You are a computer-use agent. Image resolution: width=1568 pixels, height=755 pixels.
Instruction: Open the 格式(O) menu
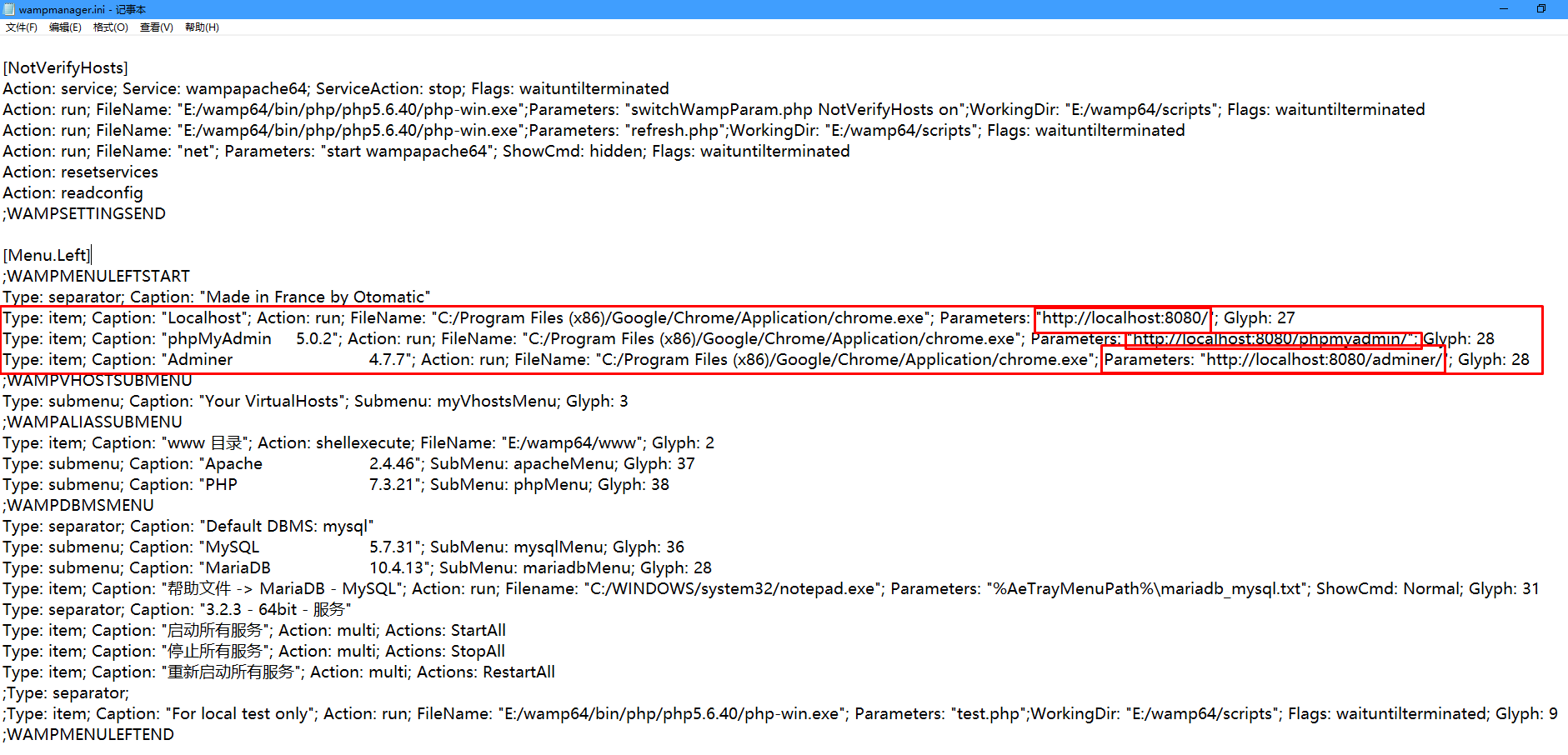tap(111, 27)
